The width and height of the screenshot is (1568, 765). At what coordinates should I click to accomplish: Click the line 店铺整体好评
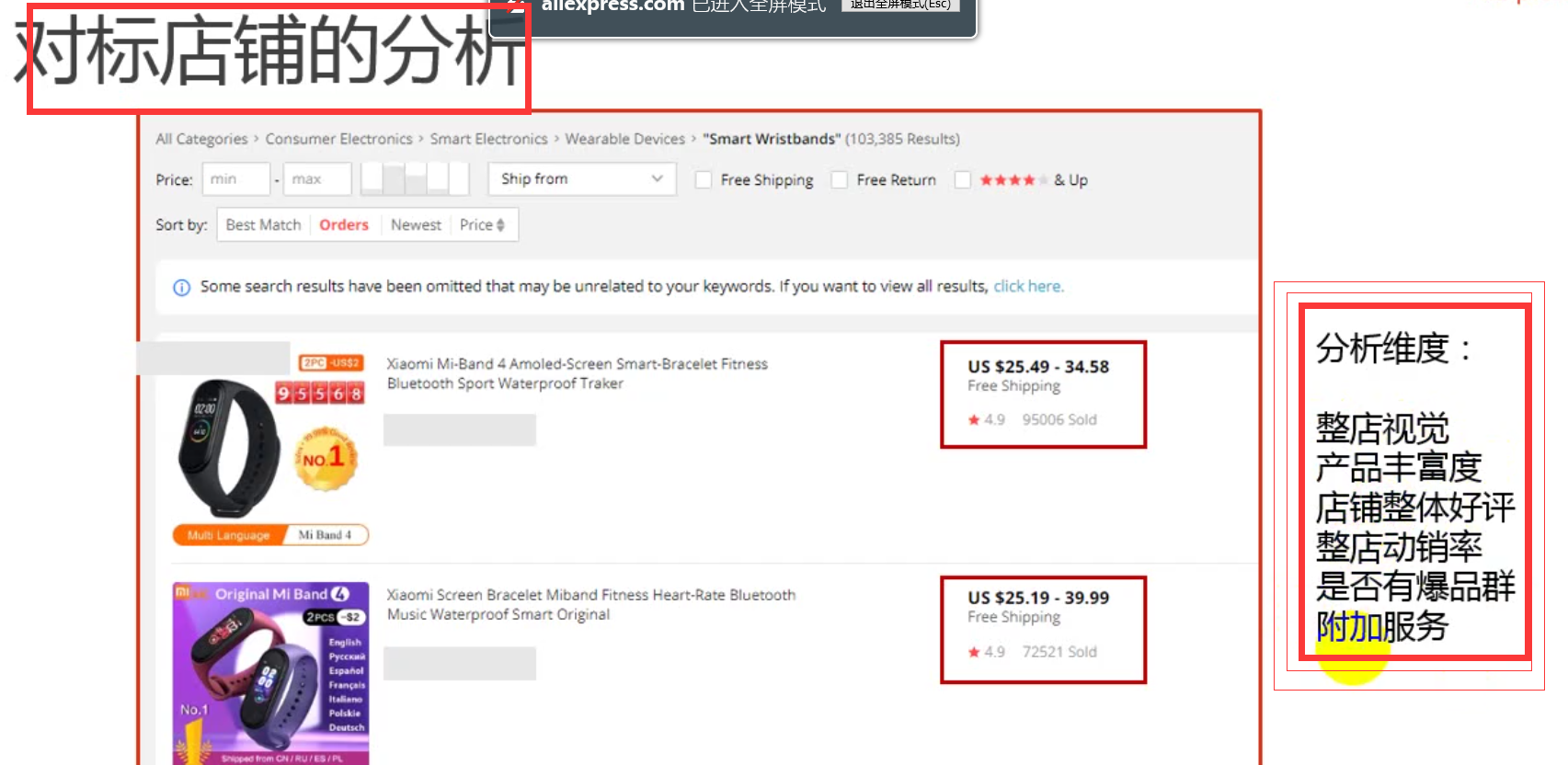click(x=1415, y=508)
